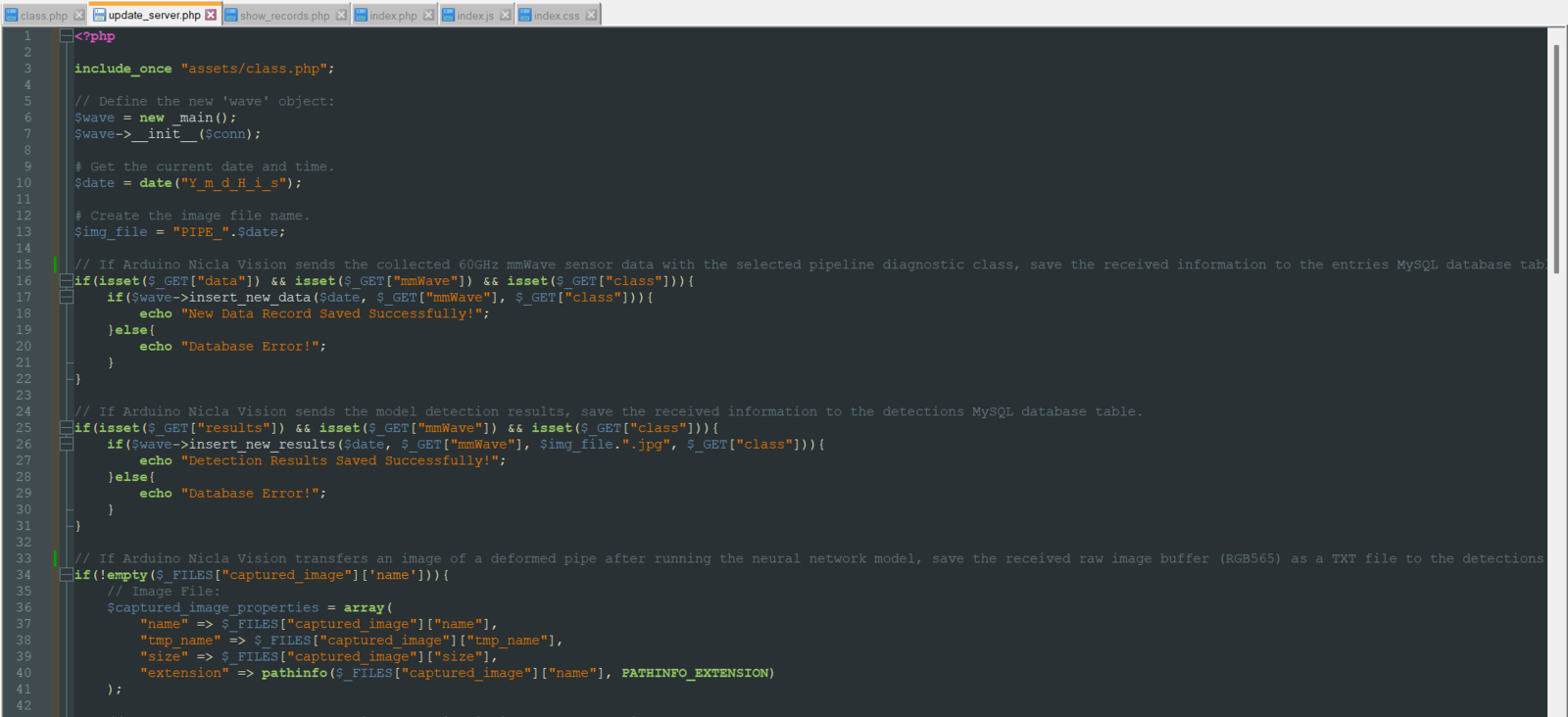This screenshot has width=1568, height=717.
Task: Click line number 22 in the margin
Action: (x=24, y=379)
